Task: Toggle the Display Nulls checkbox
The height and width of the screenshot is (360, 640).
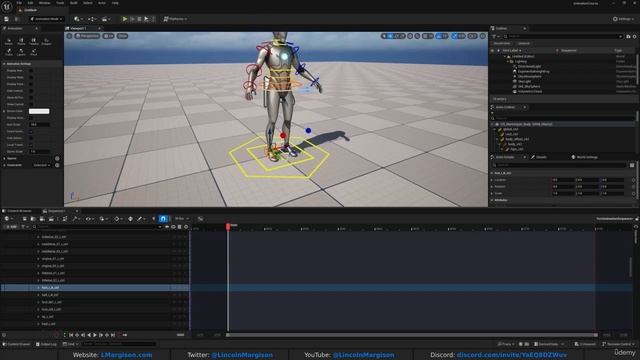Action: tap(31, 77)
